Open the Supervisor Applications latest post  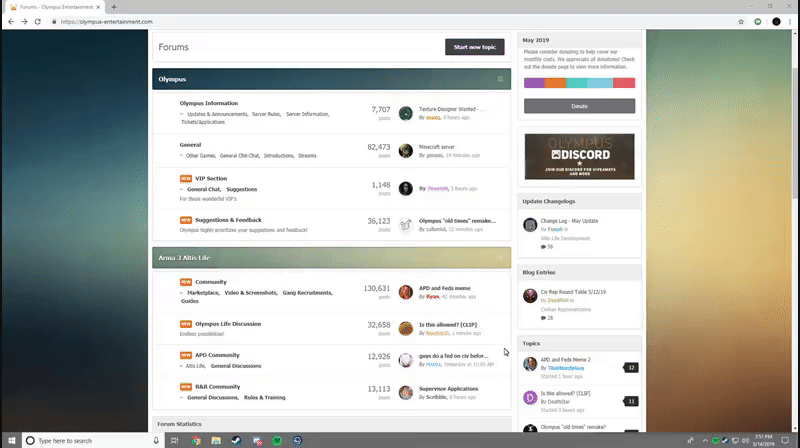[x=448, y=389]
